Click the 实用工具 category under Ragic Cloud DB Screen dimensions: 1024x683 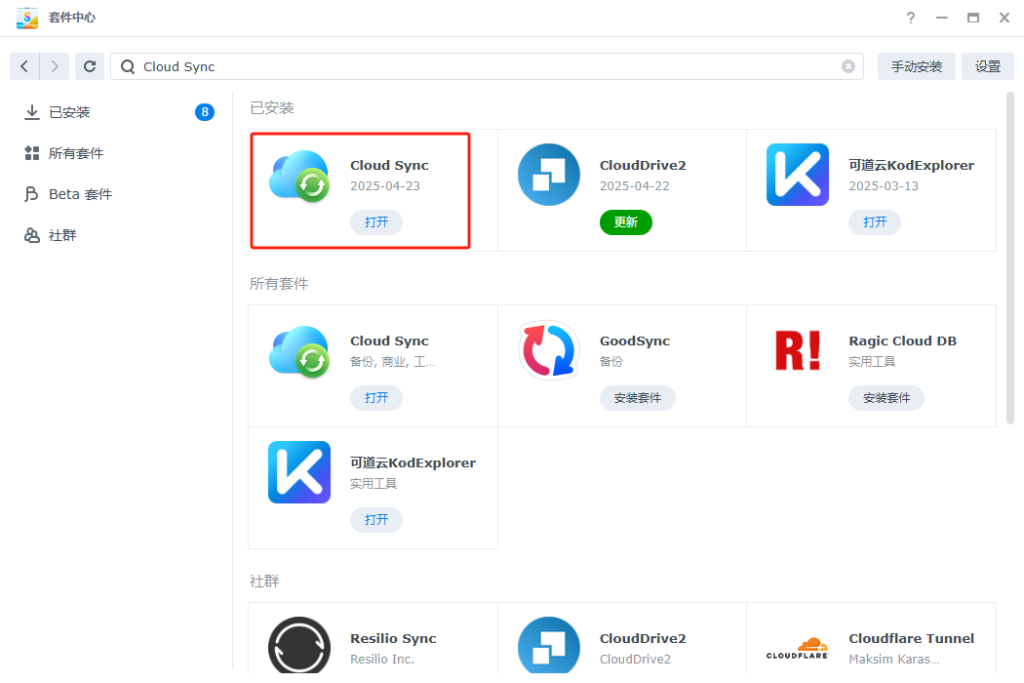[872, 362]
